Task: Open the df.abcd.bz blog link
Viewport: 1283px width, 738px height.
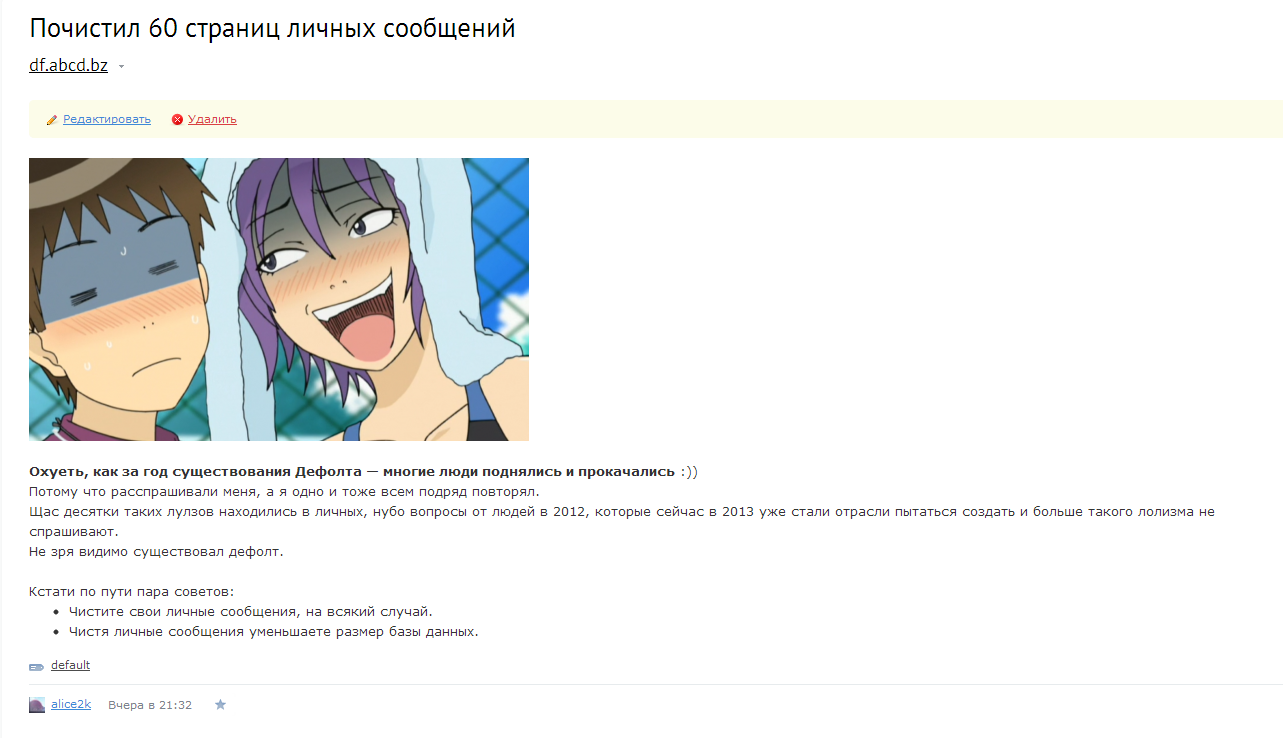Action: 68,66
